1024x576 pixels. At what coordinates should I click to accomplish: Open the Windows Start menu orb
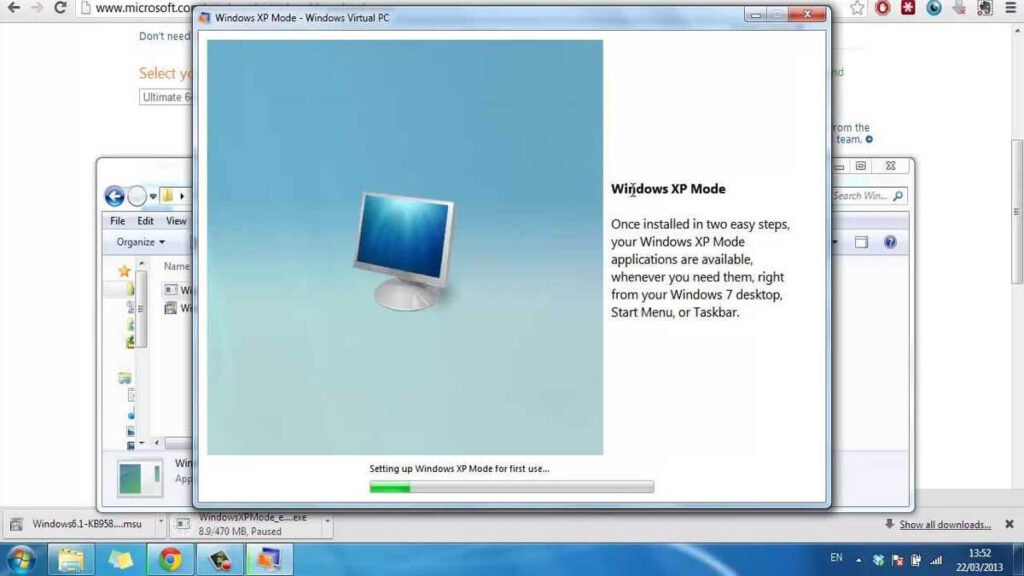pyautogui.click(x=21, y=559)
